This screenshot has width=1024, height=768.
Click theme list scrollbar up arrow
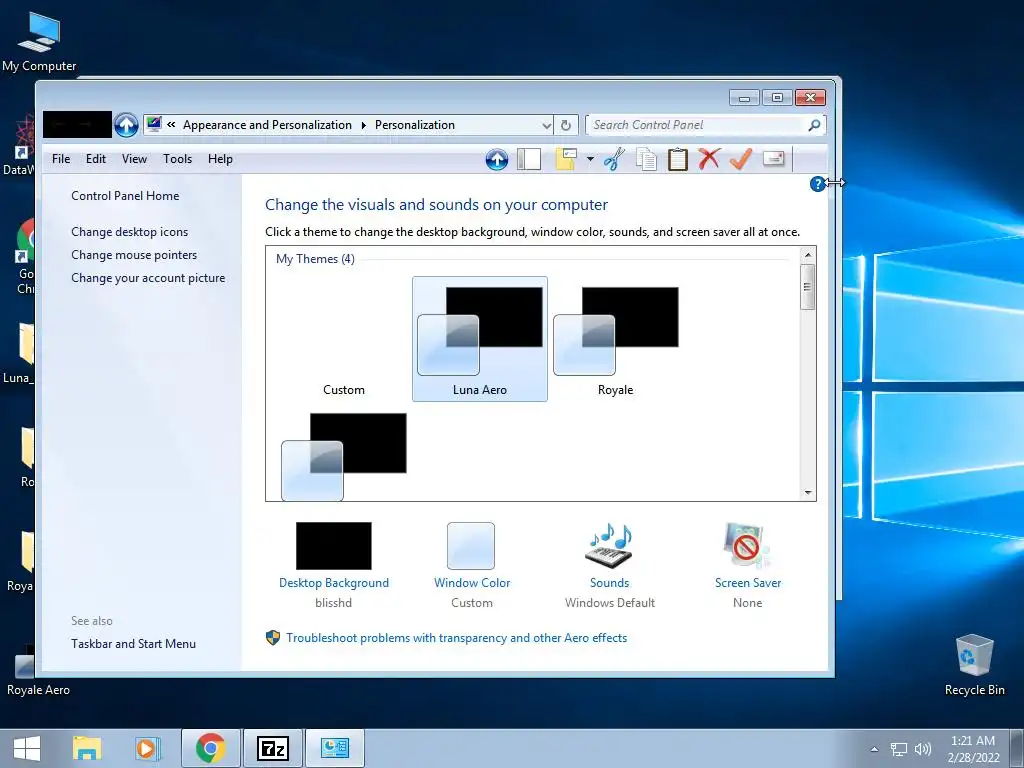[x=808, y=255]
